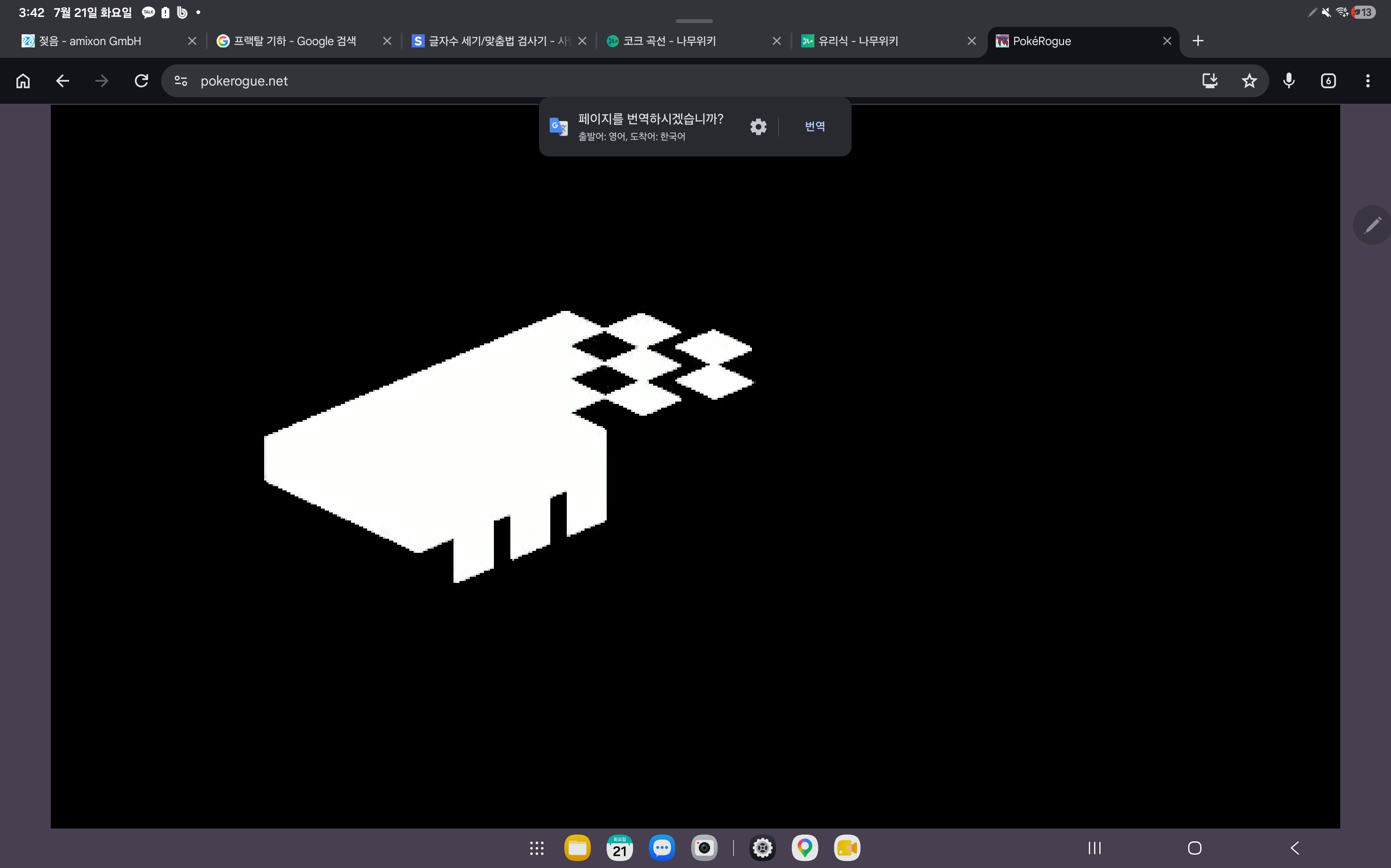Open the camera app in taskbar

coord(704,848)
